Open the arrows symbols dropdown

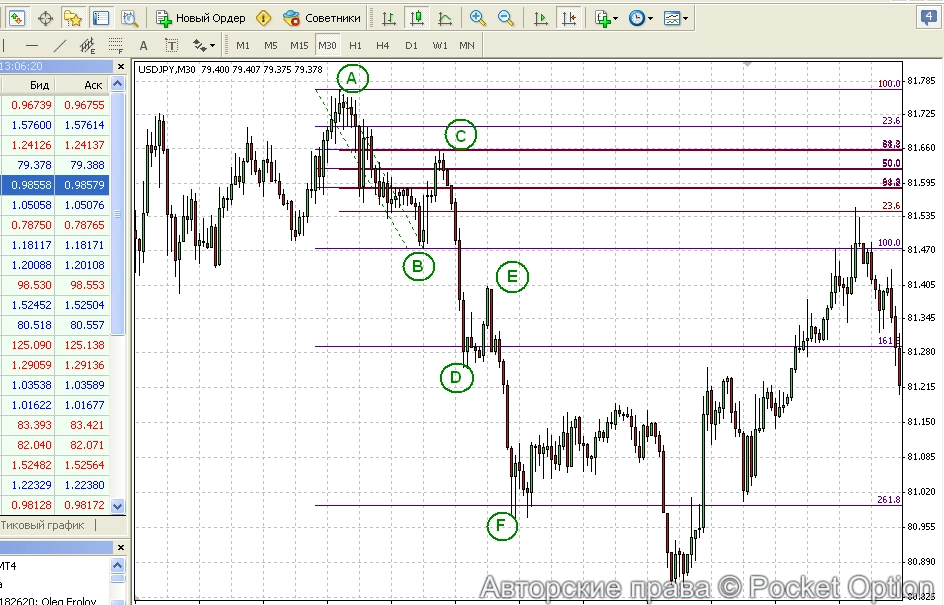click(x=204, y=45)
